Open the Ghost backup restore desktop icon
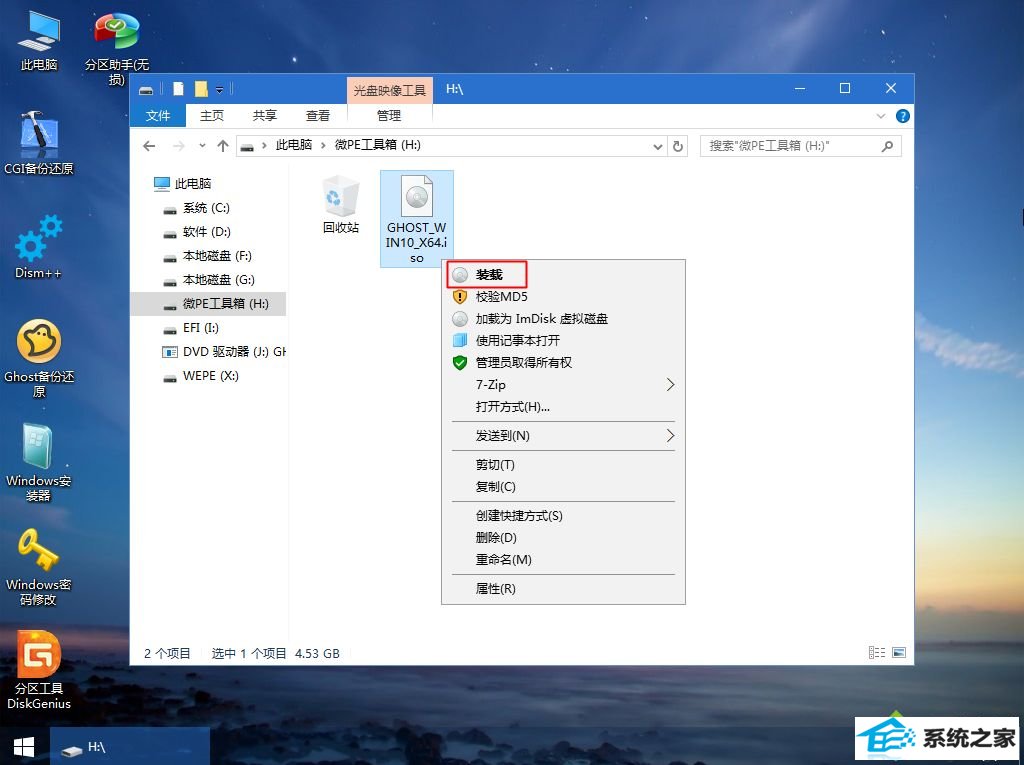Viewport: 1024px width, 765px height. [38, 343]
